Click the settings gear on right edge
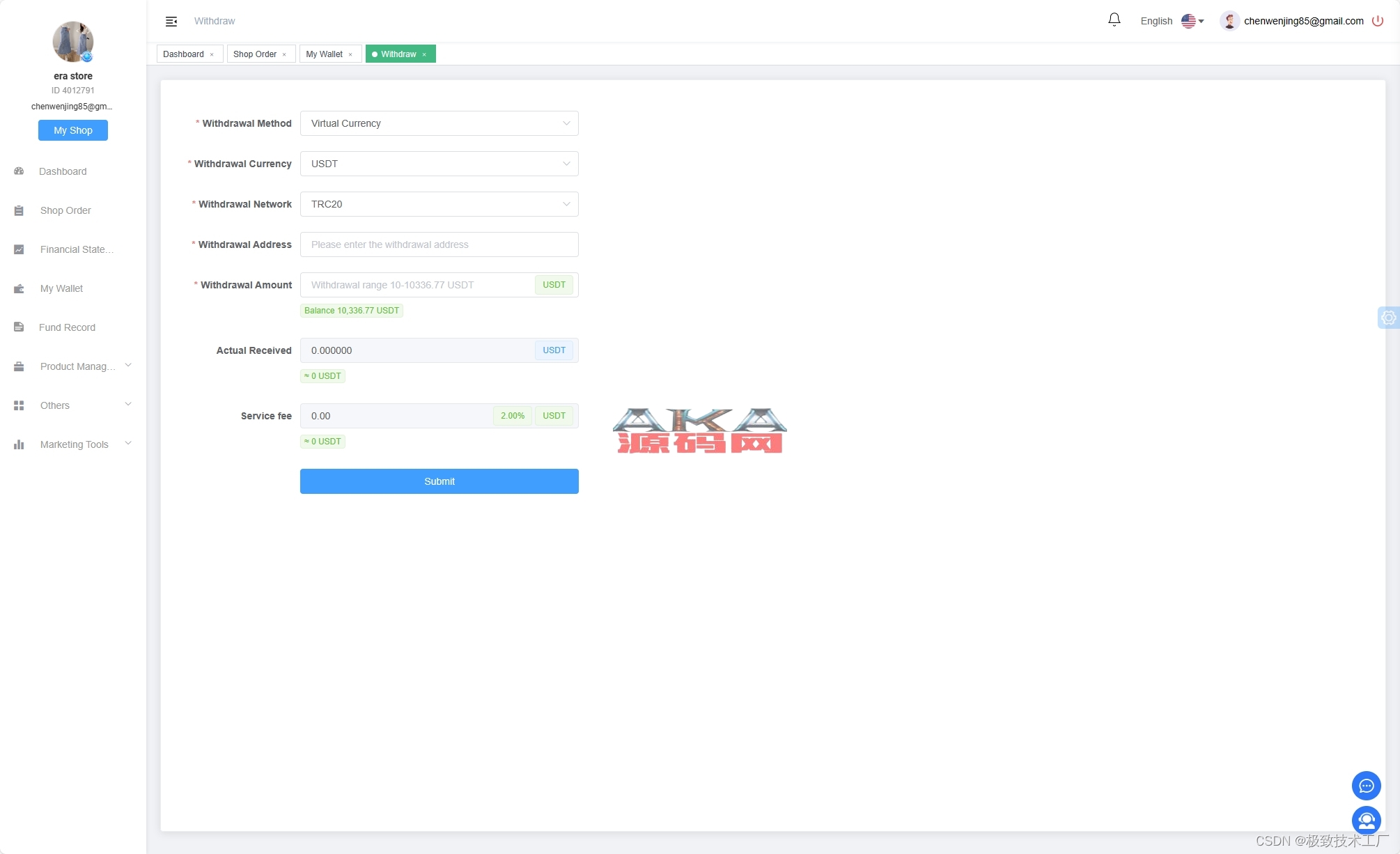The image size is (1400, 854). [1388, 318]
